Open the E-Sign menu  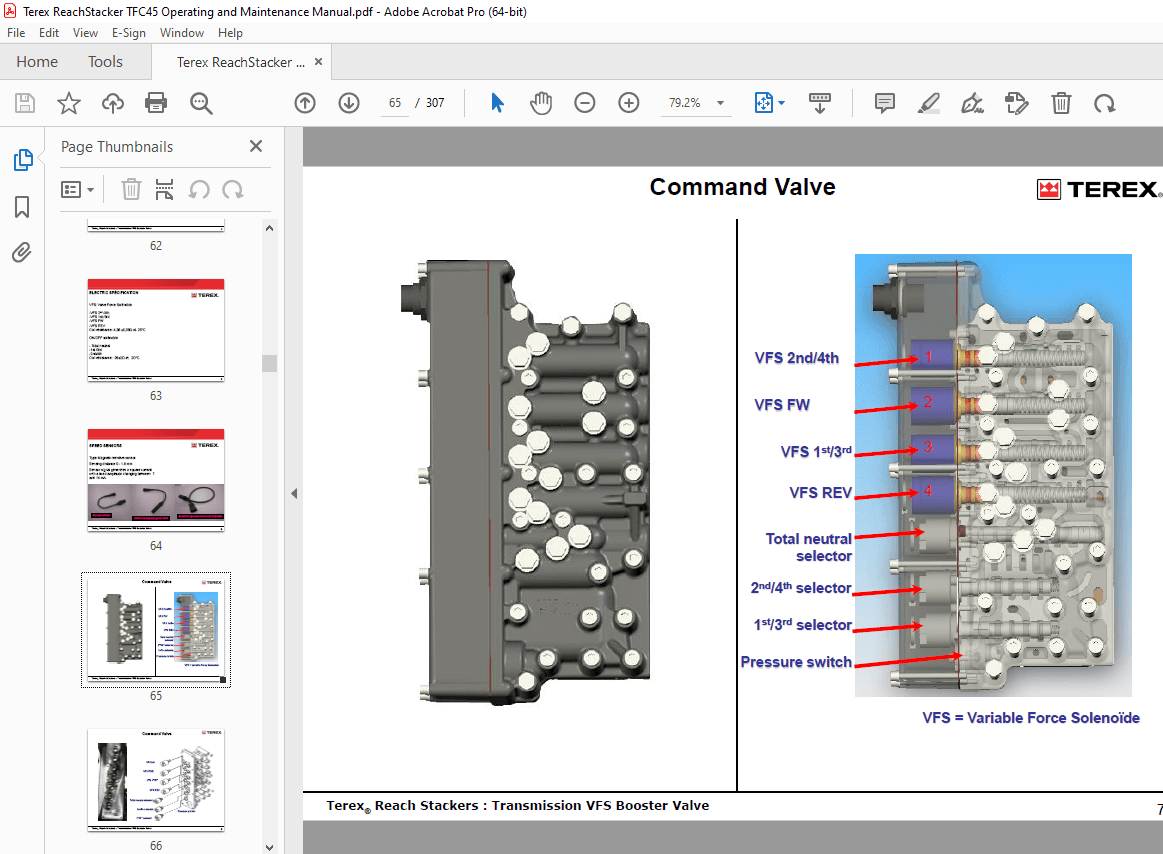[x=128, y=33]
